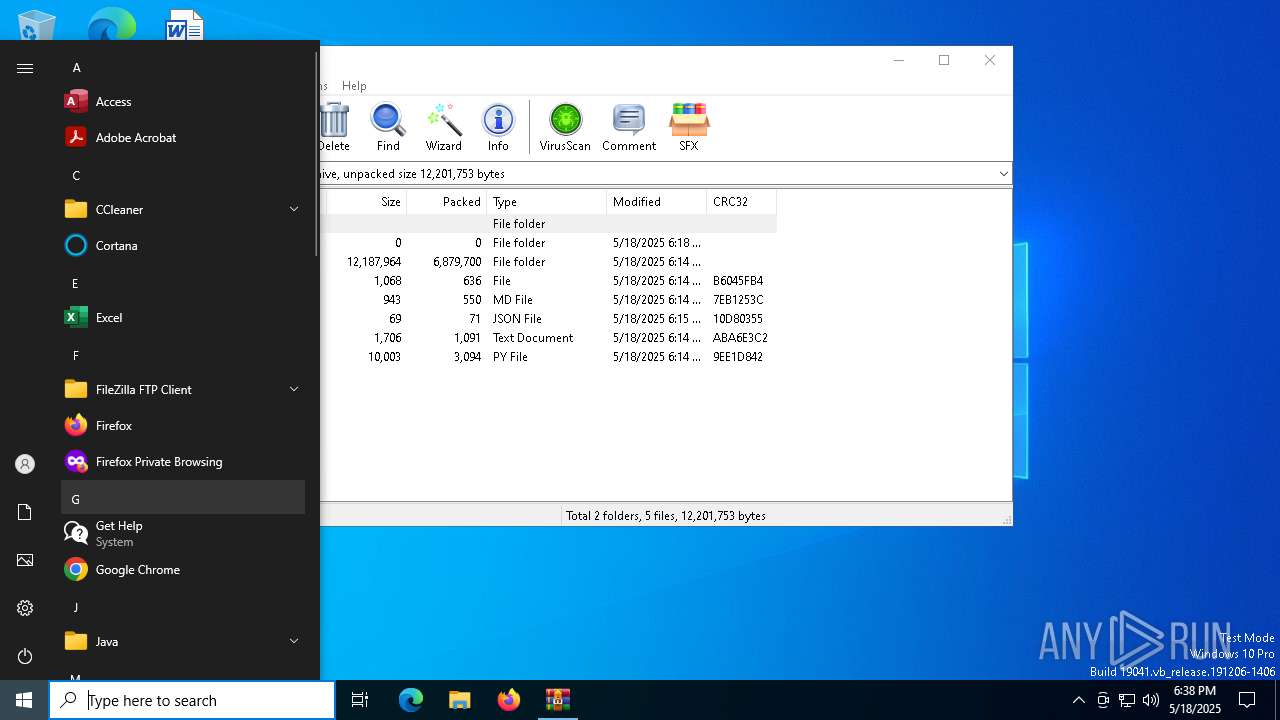Open Pictures from the Start sidebar
Screen dimensions: 1280x720
pos(25,560)
